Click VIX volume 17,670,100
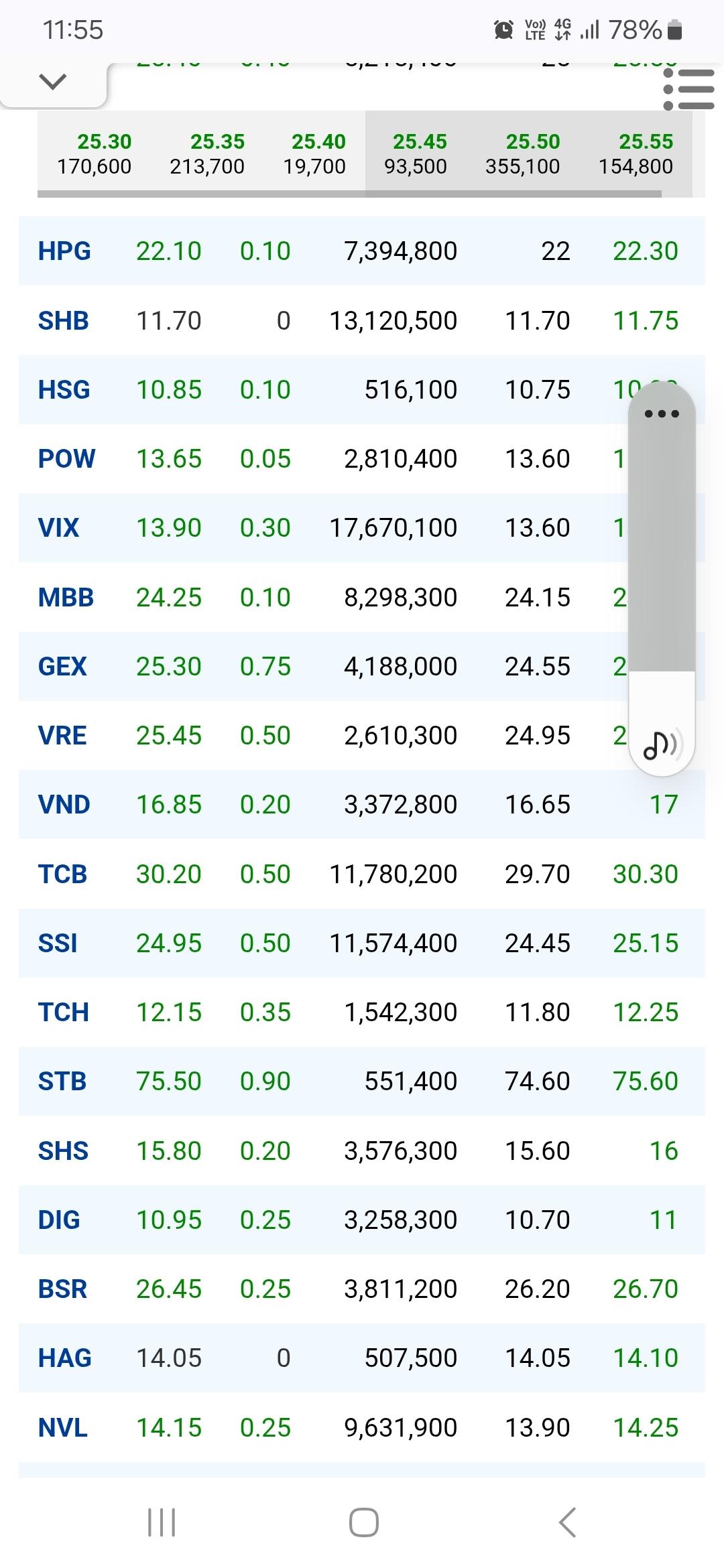Viewport: 724px width, 1568px height. [x=393, y=528]
